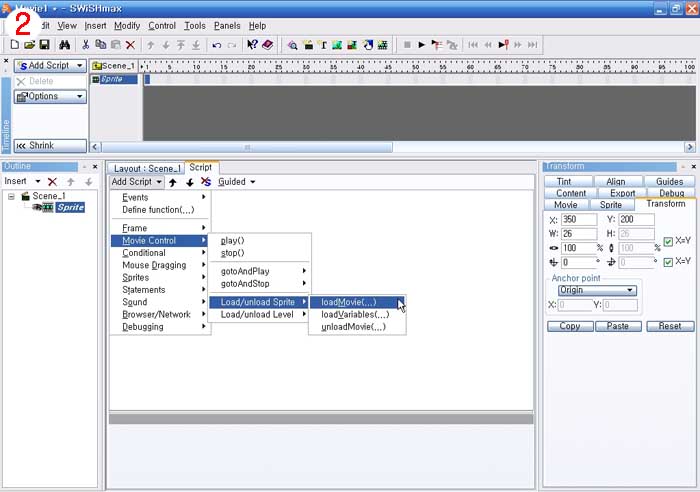Toggle the X=Y checkbox beside rotation angle
This screenshot has height=492, width=700.
pyautogui.click(x=668, y=262)
